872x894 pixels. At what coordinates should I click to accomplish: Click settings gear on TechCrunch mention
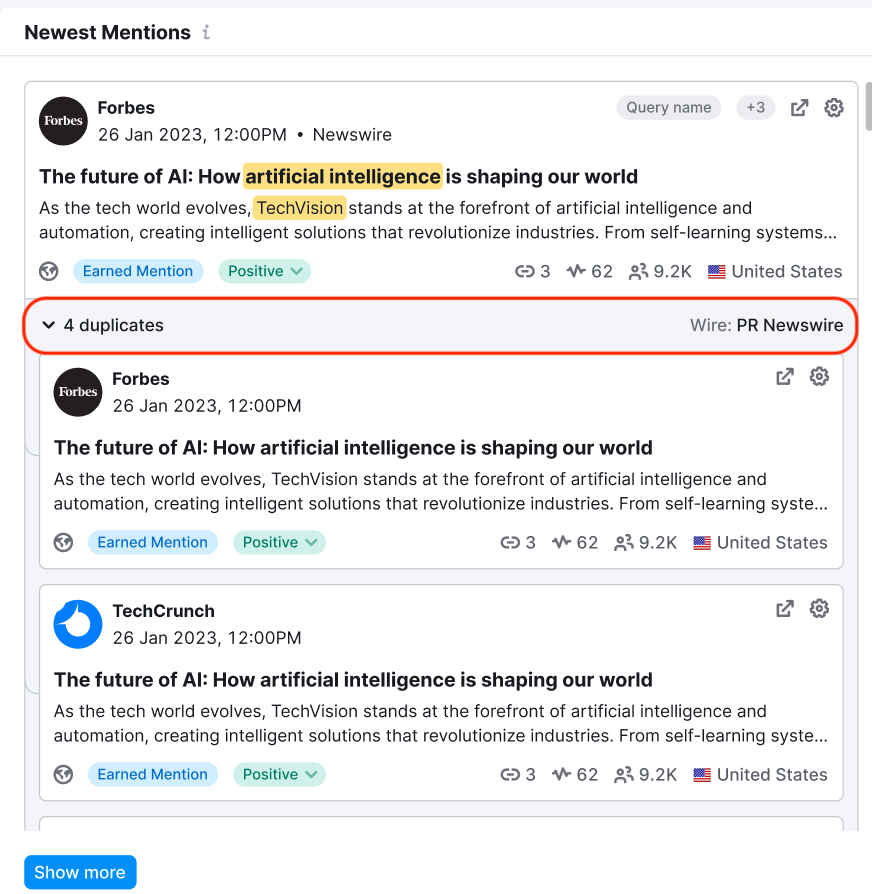[819, 609]
